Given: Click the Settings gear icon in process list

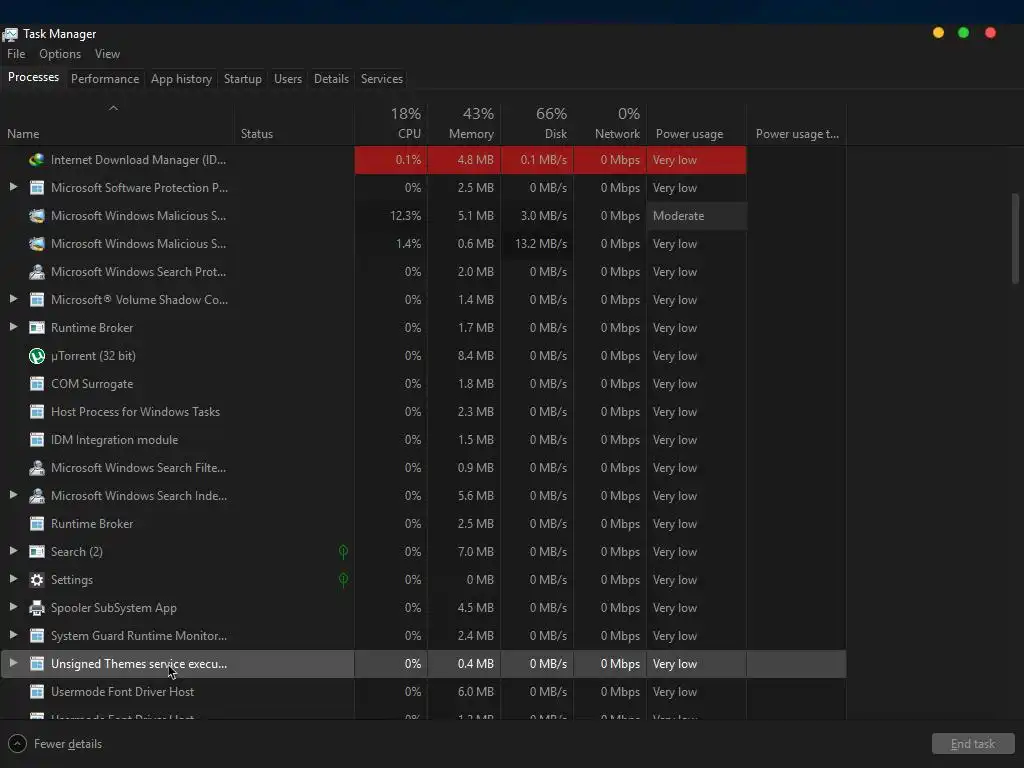Looking at the screenshot, I should tap(37, 580).
